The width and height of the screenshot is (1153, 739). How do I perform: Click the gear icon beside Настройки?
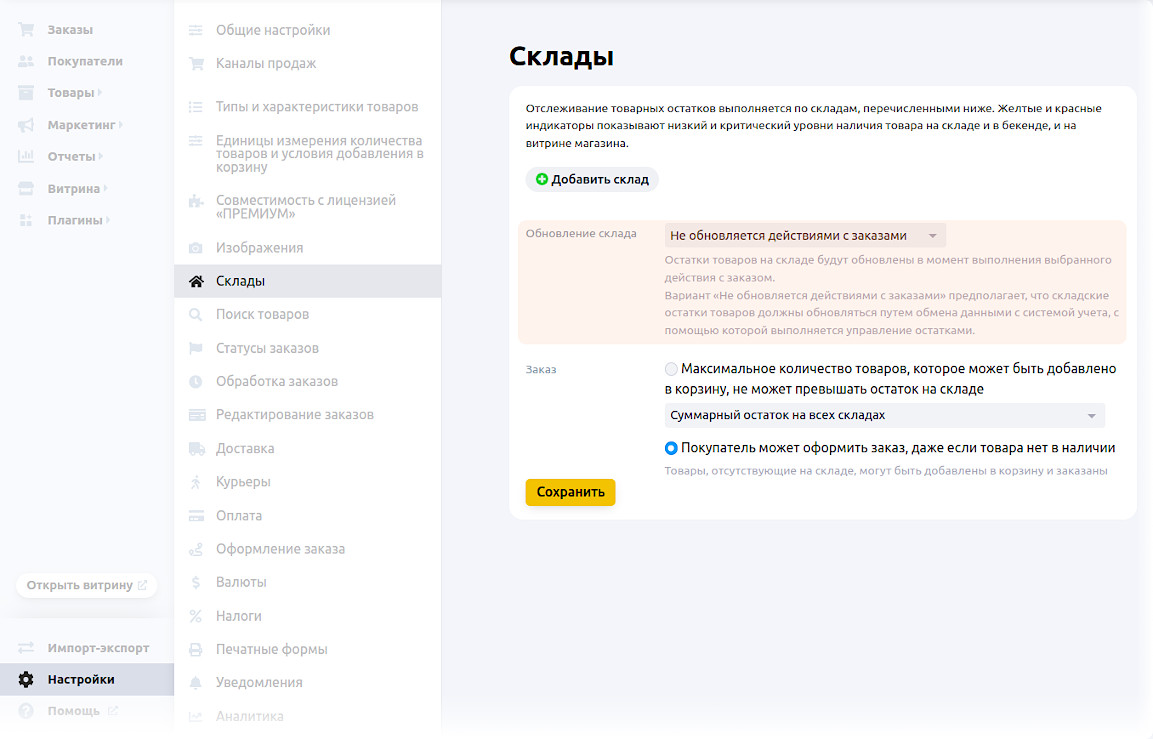pyautogui.click(x=26, y=680)
